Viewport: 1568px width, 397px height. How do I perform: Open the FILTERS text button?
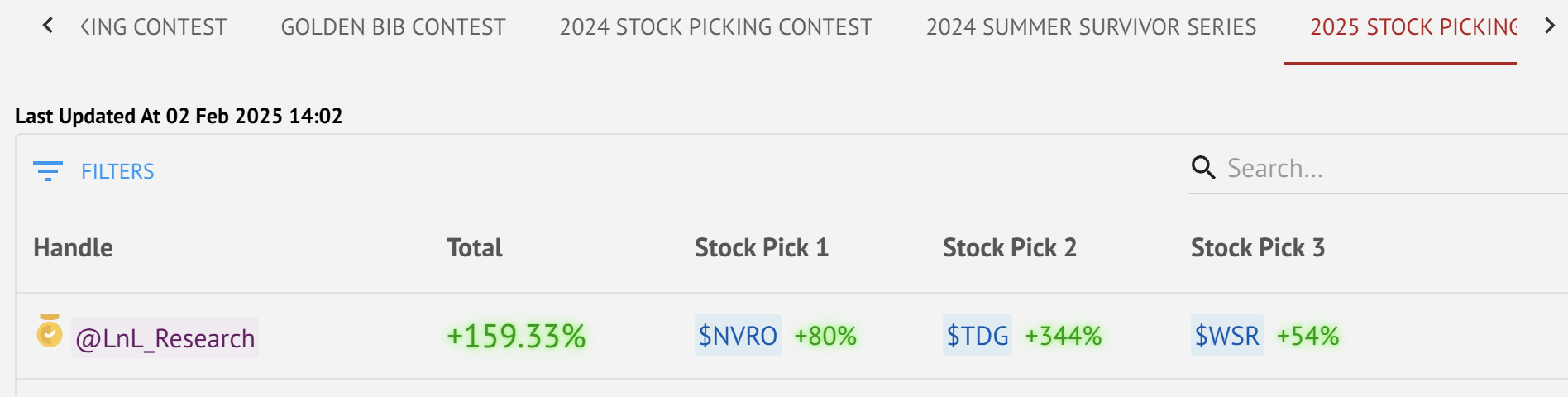(117, 171)
